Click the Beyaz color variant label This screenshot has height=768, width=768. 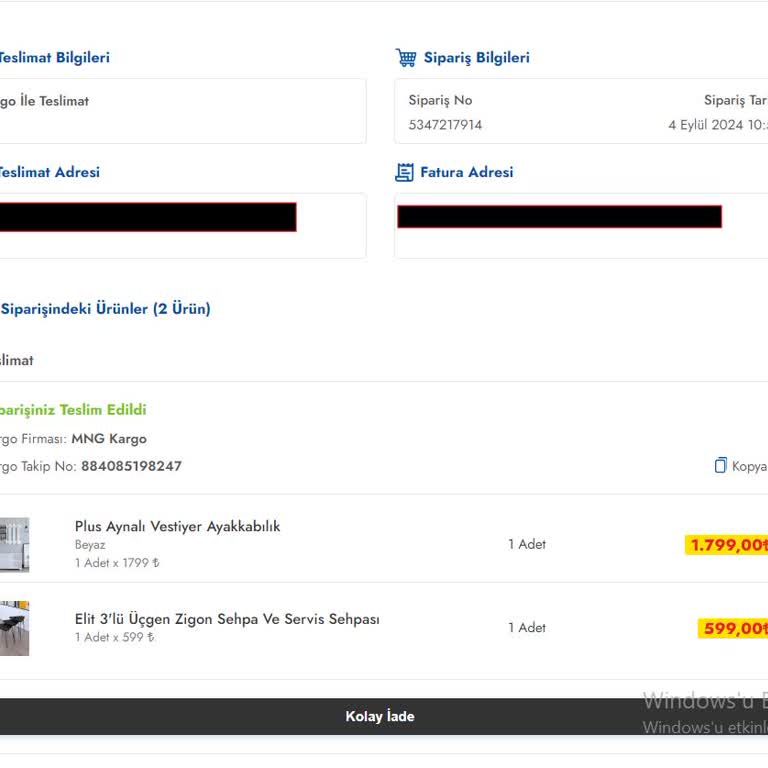tap(90, 545)
